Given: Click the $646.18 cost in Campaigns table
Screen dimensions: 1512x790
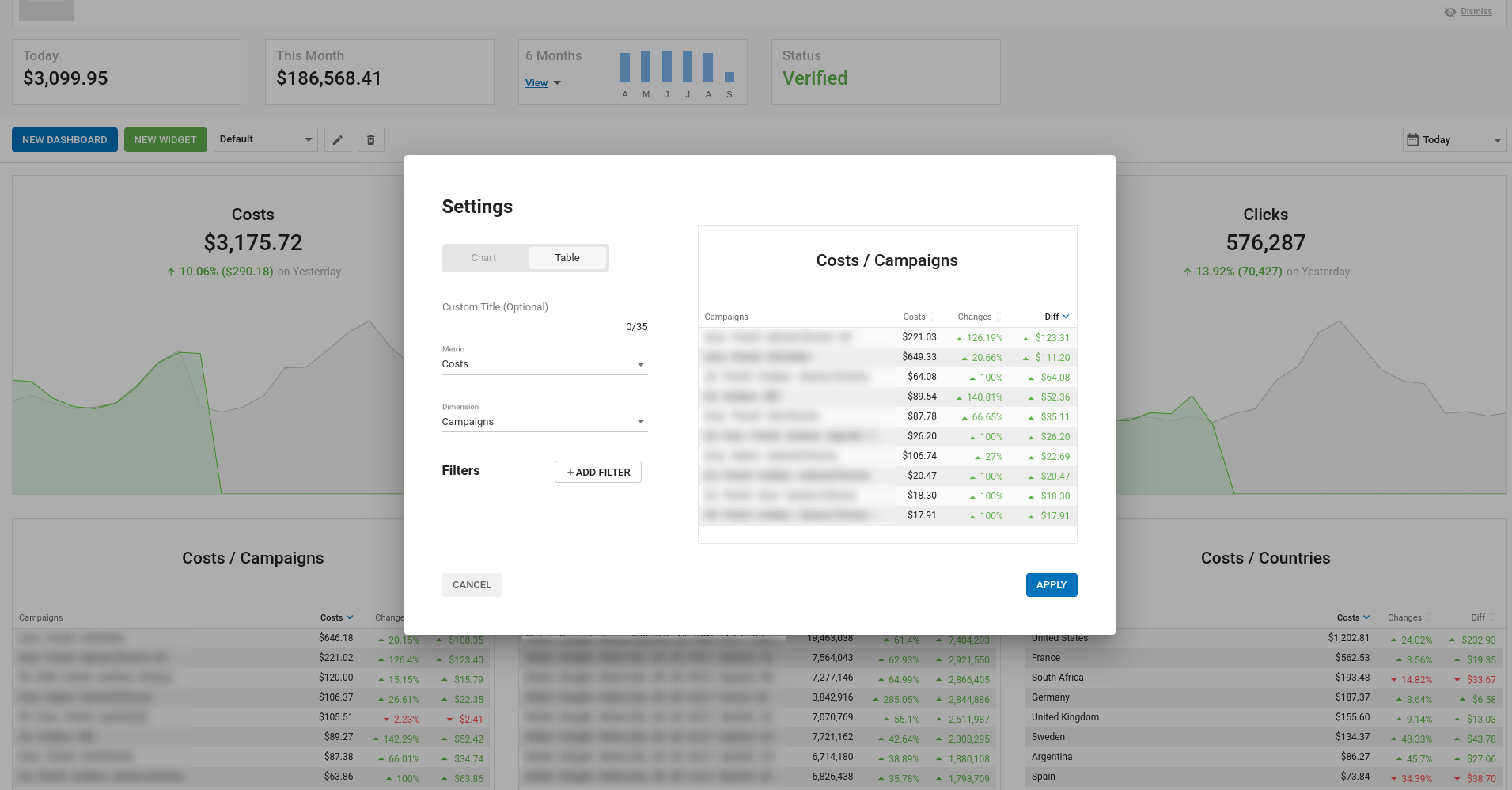Looking at the screenshot, I should 336,638.
